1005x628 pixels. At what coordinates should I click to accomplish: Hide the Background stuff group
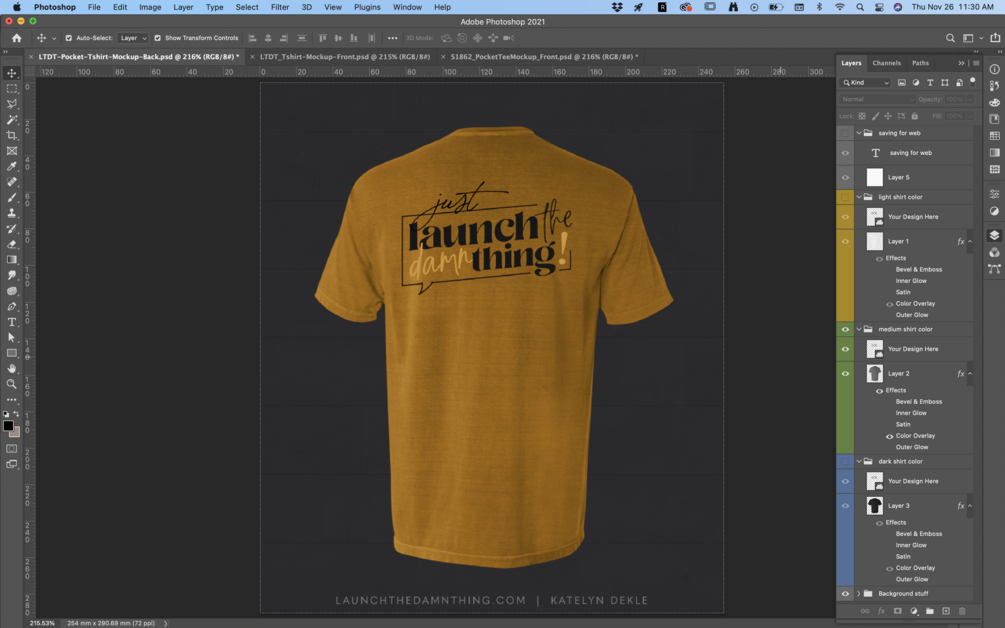pyautogui.click(x=845, y=594)
